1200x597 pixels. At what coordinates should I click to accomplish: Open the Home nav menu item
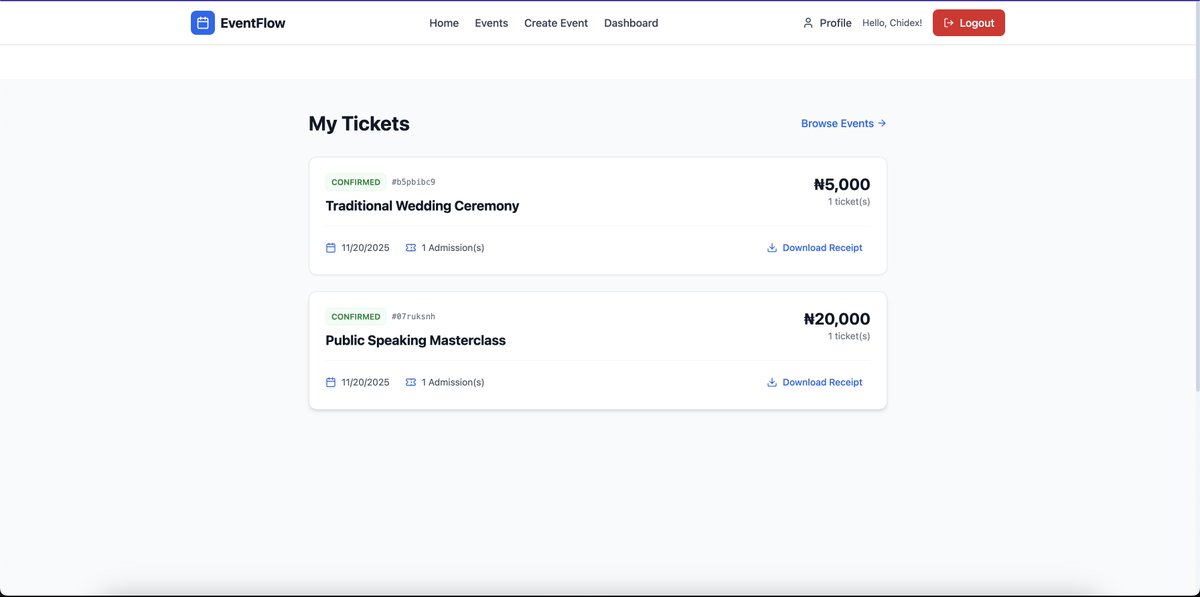[444, 23]
